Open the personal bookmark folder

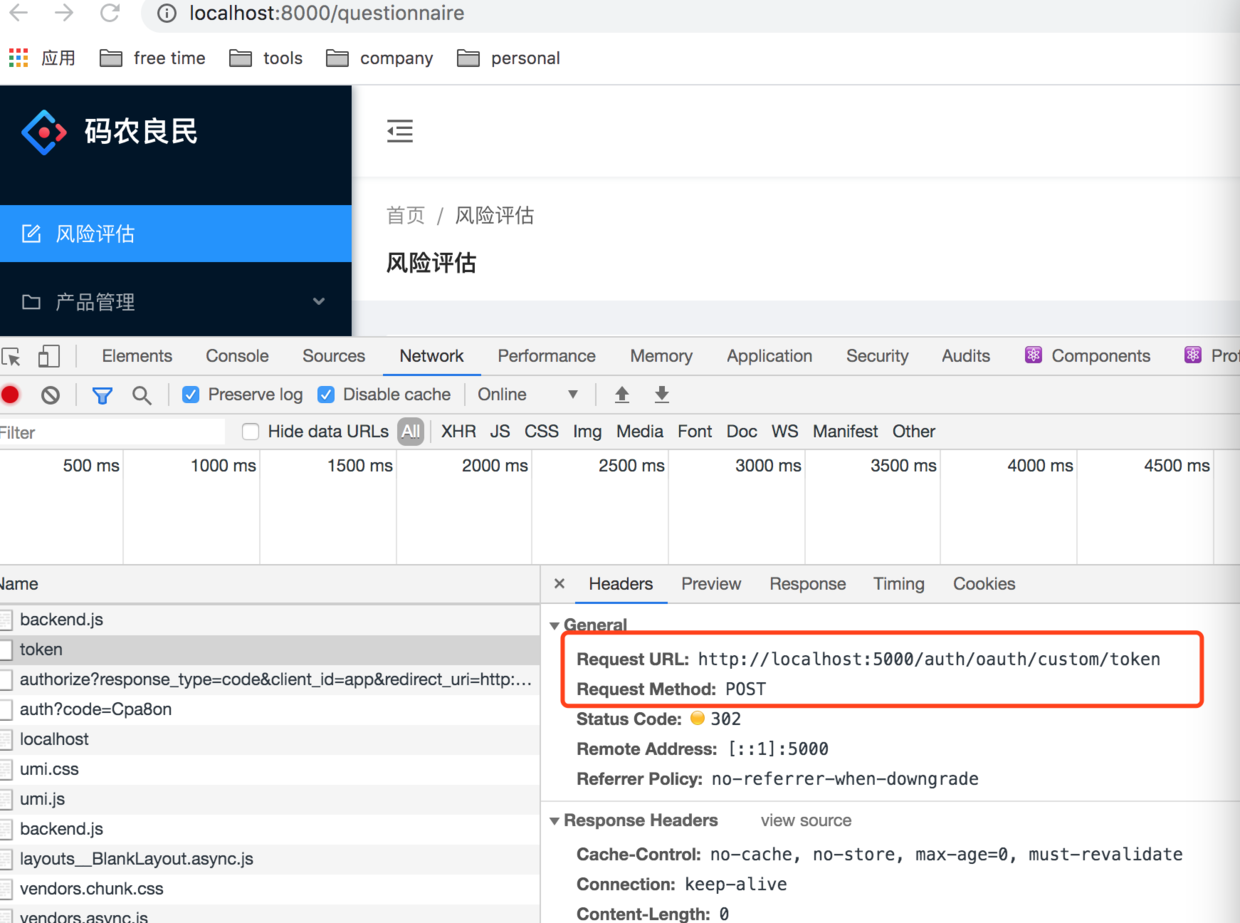click(x=508, y=58)
